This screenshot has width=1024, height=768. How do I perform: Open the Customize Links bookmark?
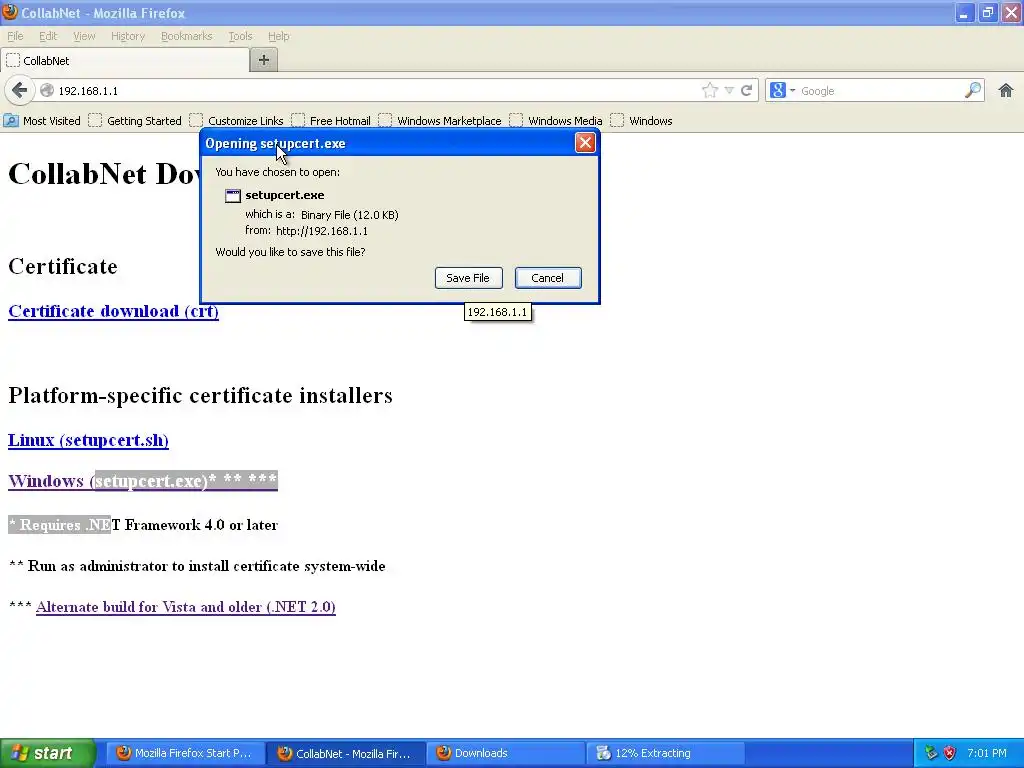pyautogui.click(x=236, y=121)
